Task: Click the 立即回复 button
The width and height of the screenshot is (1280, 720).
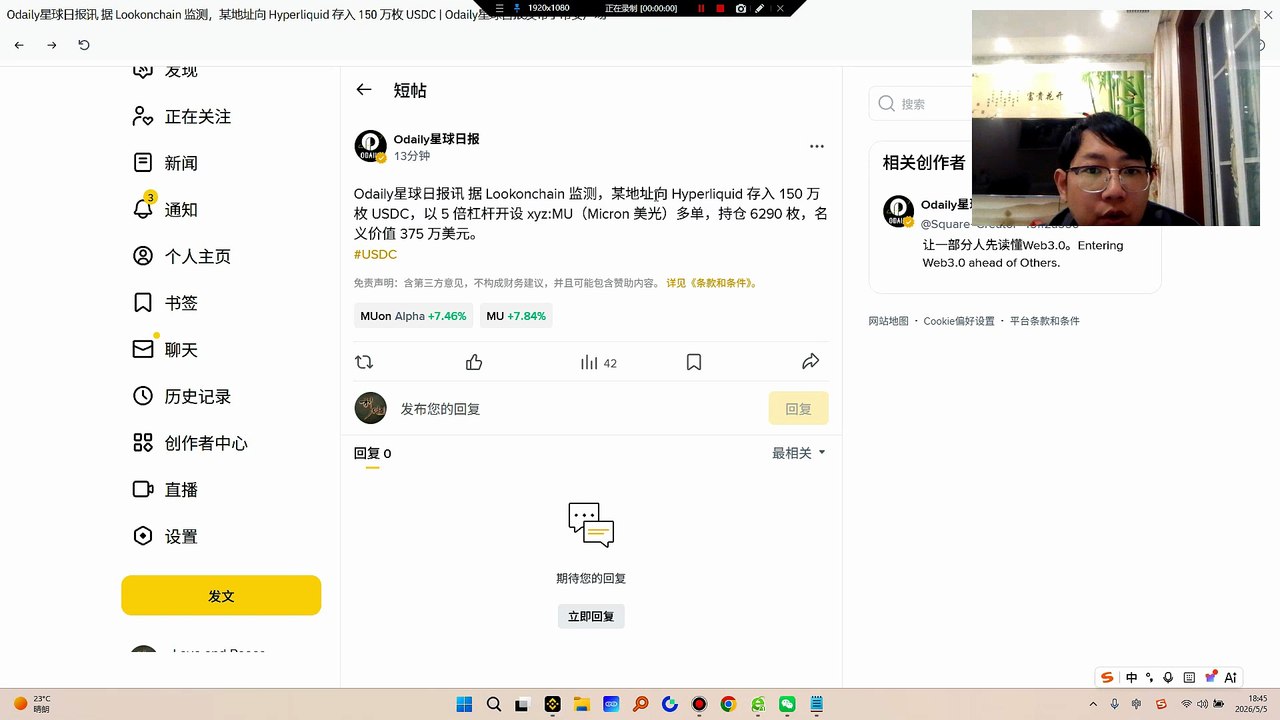Action: [x=591, y=616]
